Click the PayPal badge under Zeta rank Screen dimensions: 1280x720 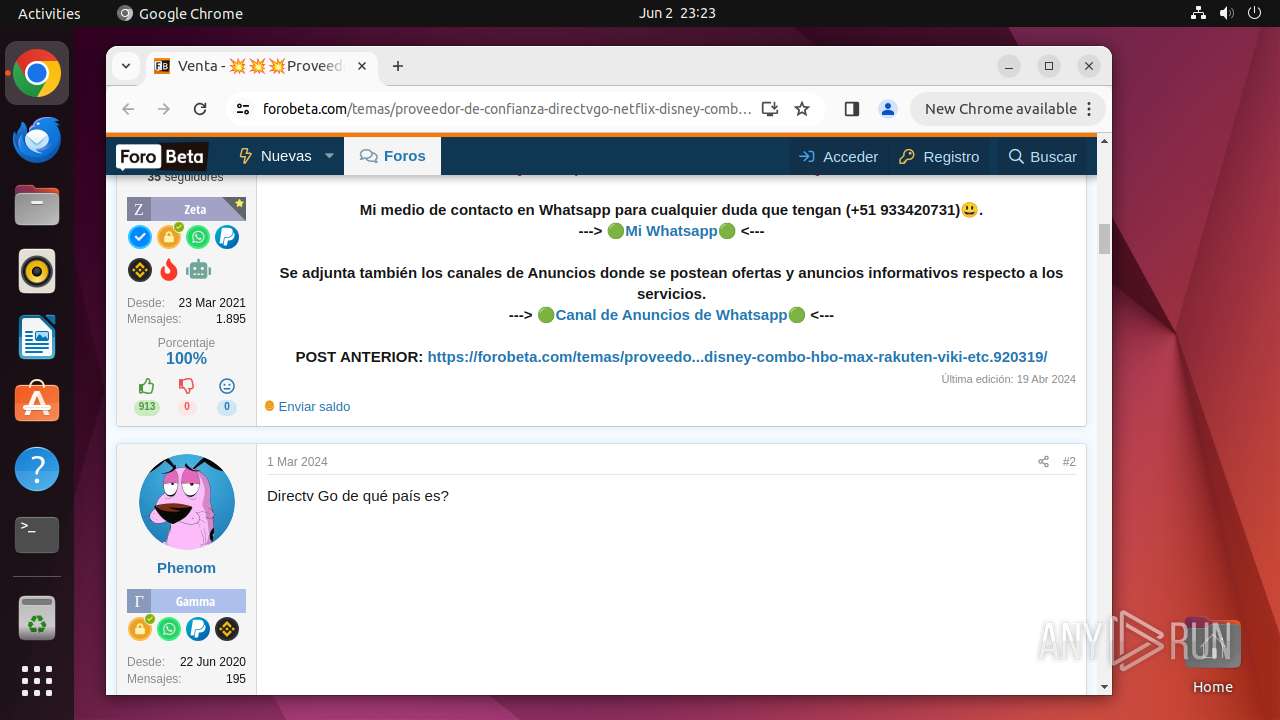click(227, 237)
